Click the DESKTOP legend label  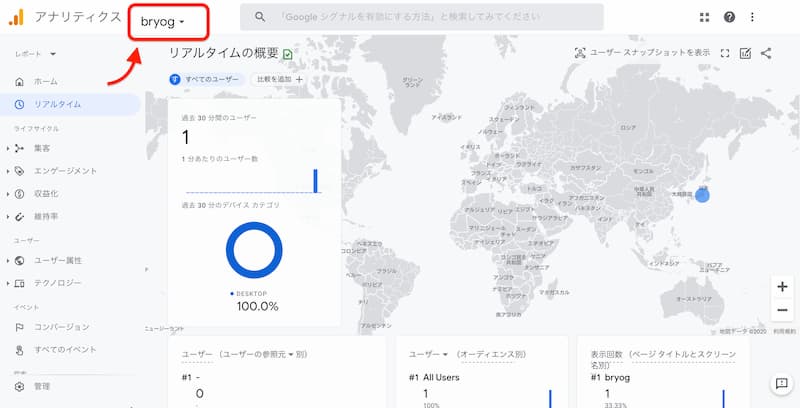(252, 294)
